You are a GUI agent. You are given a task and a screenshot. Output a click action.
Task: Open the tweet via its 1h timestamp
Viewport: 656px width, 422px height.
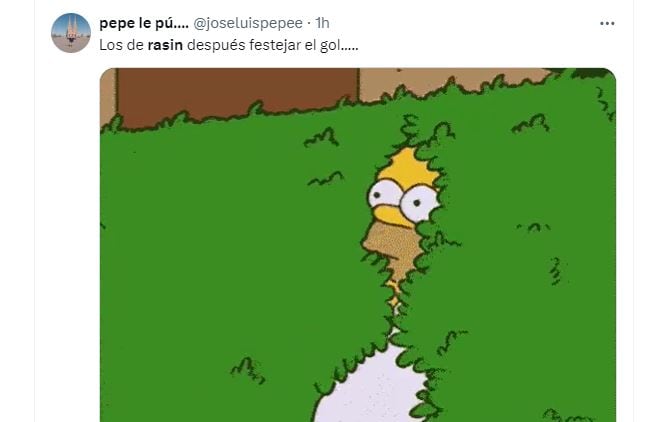click(322, 23)
